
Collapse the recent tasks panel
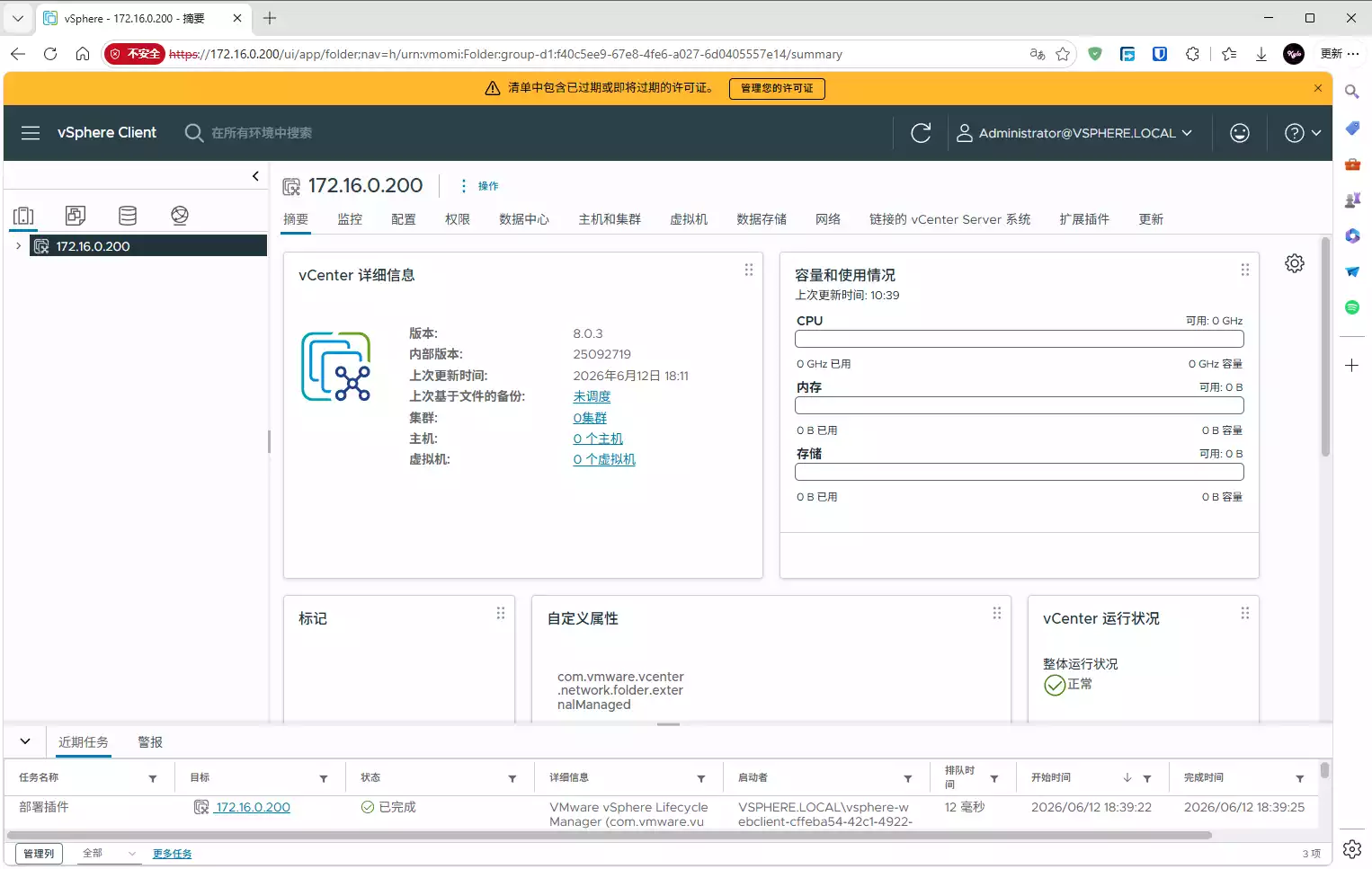pos(25,741)
